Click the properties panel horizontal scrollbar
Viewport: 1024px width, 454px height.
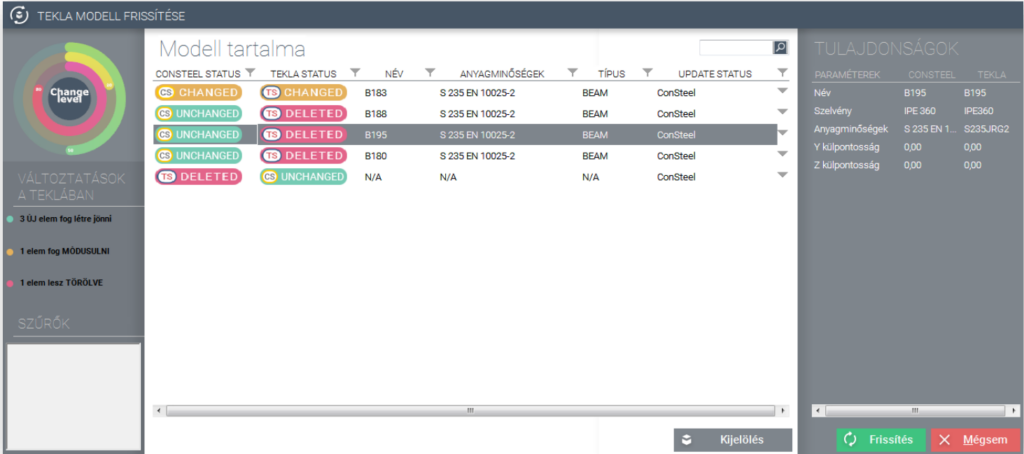(915, 411)
